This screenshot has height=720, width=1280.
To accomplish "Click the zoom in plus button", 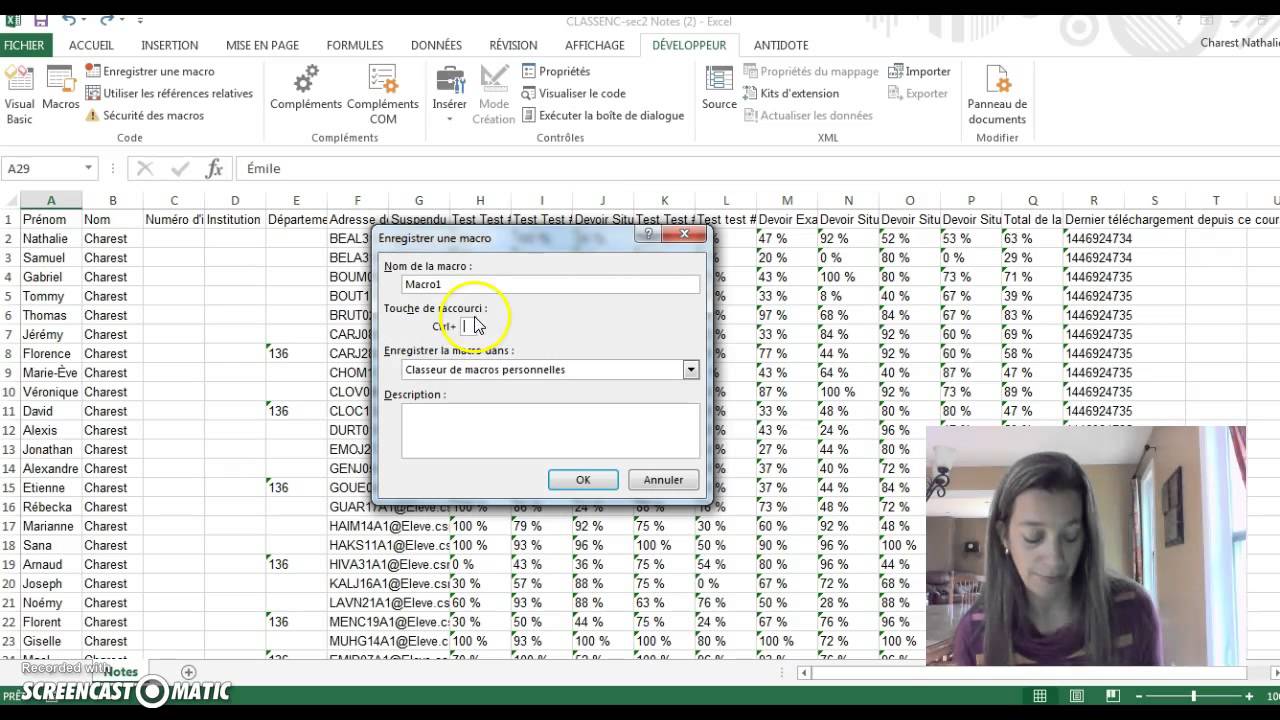I will tap(1249, 696).
